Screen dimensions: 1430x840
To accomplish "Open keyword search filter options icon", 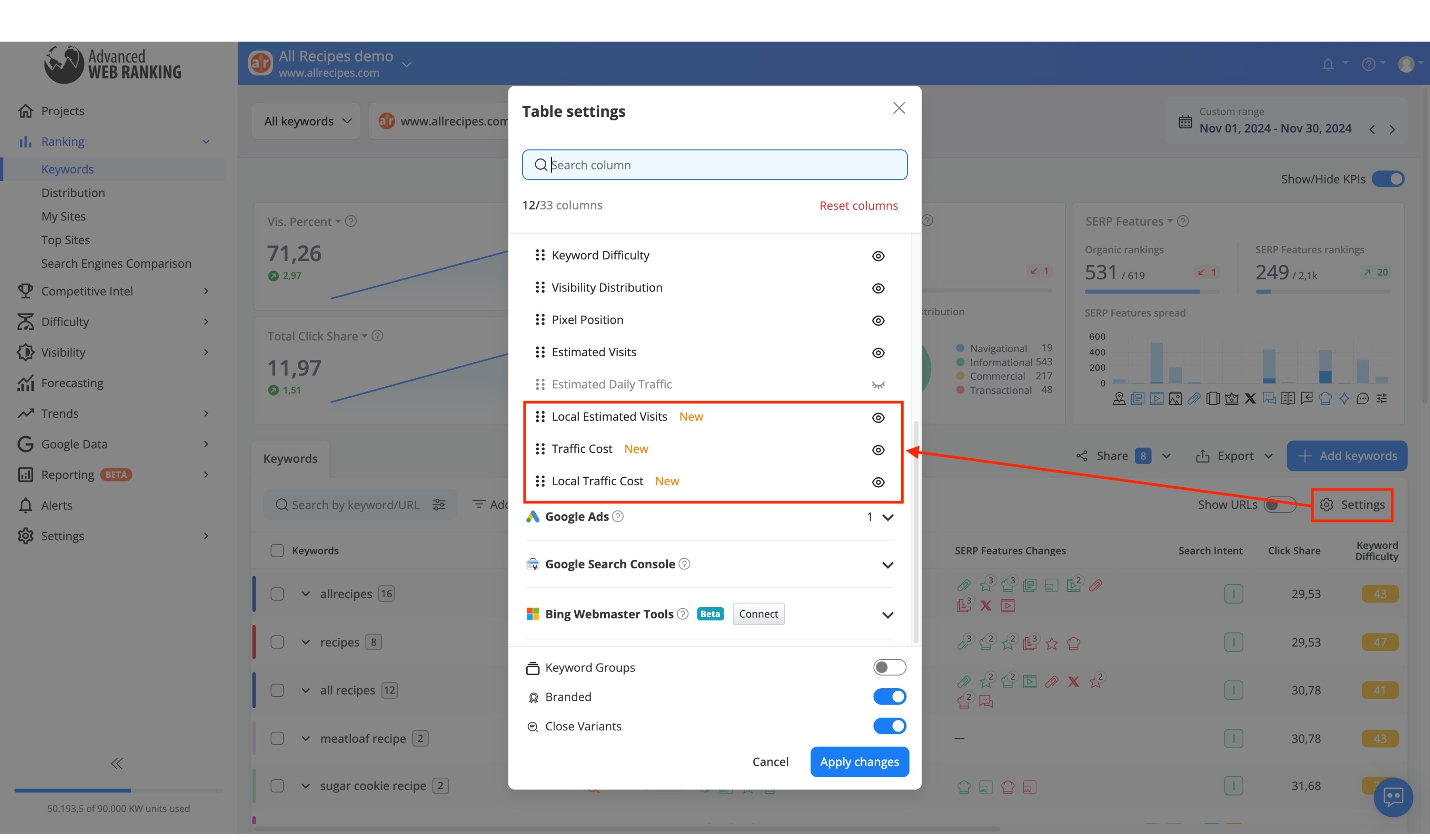I will [439, 504].
